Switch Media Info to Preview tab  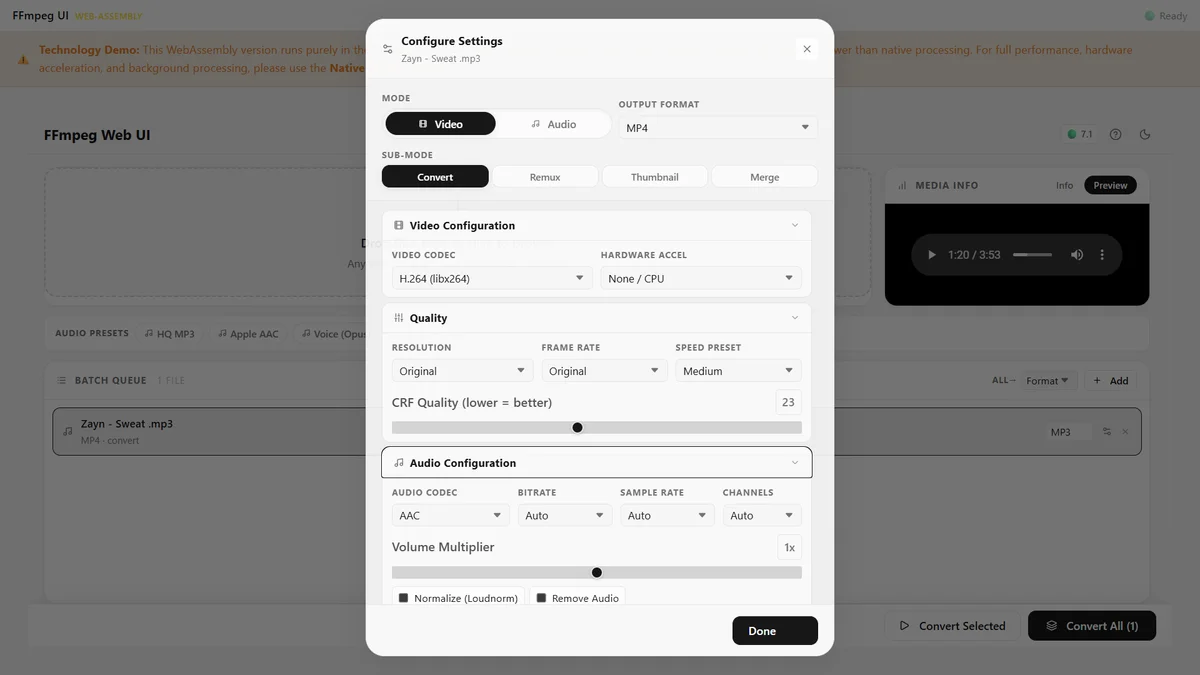tap(1110, 185)
